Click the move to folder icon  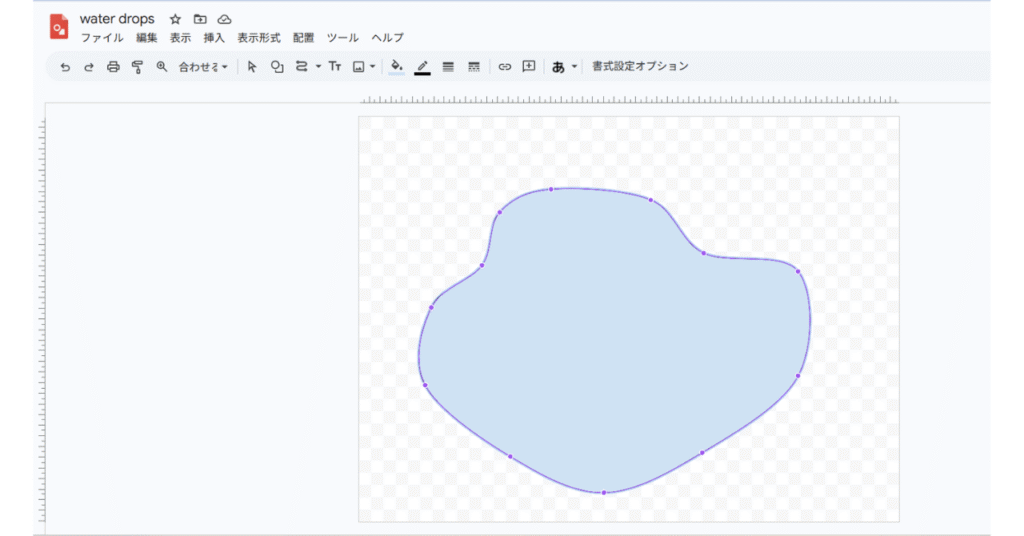click(200, 20)
